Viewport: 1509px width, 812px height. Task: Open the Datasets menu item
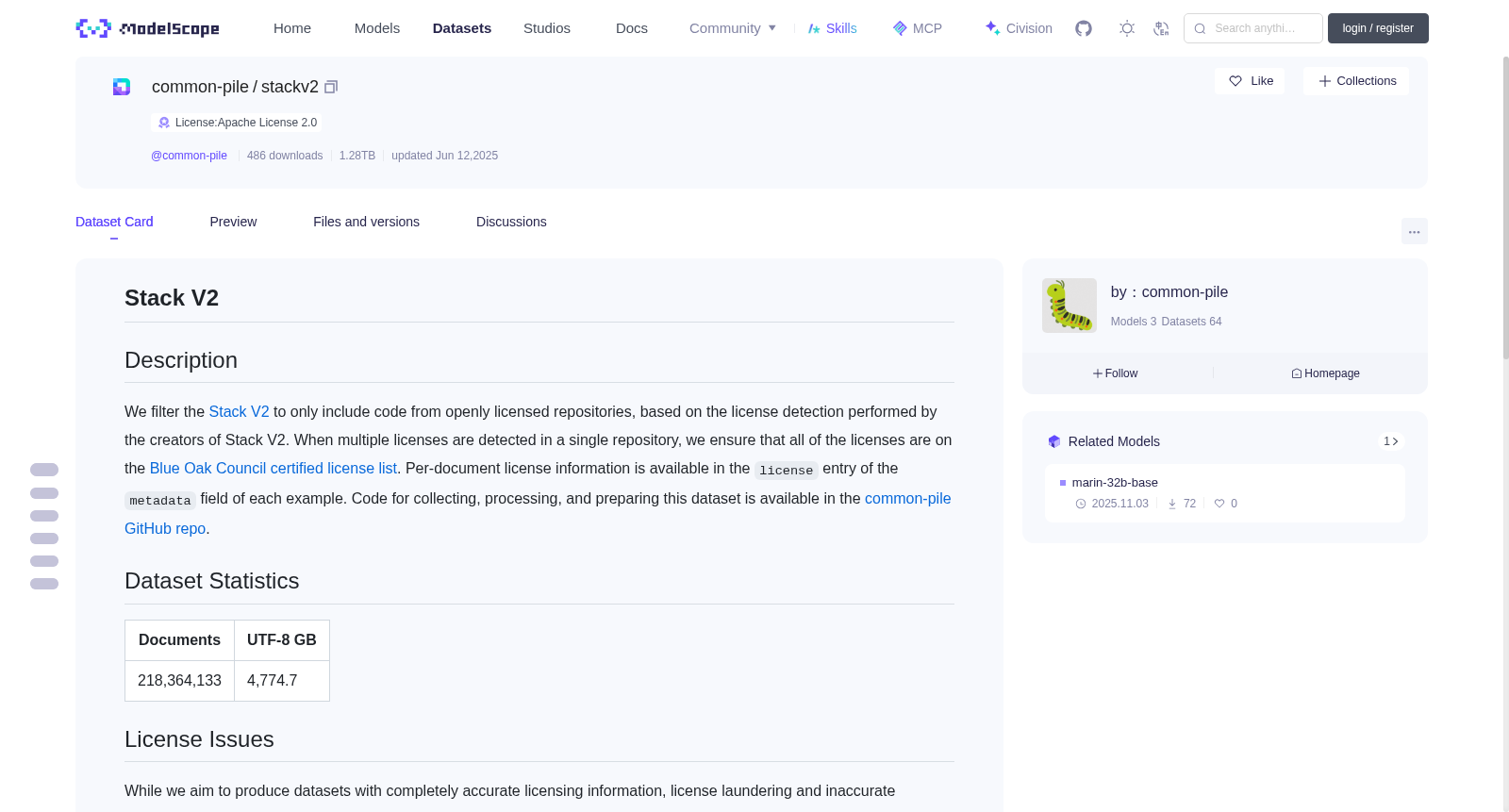462,28
